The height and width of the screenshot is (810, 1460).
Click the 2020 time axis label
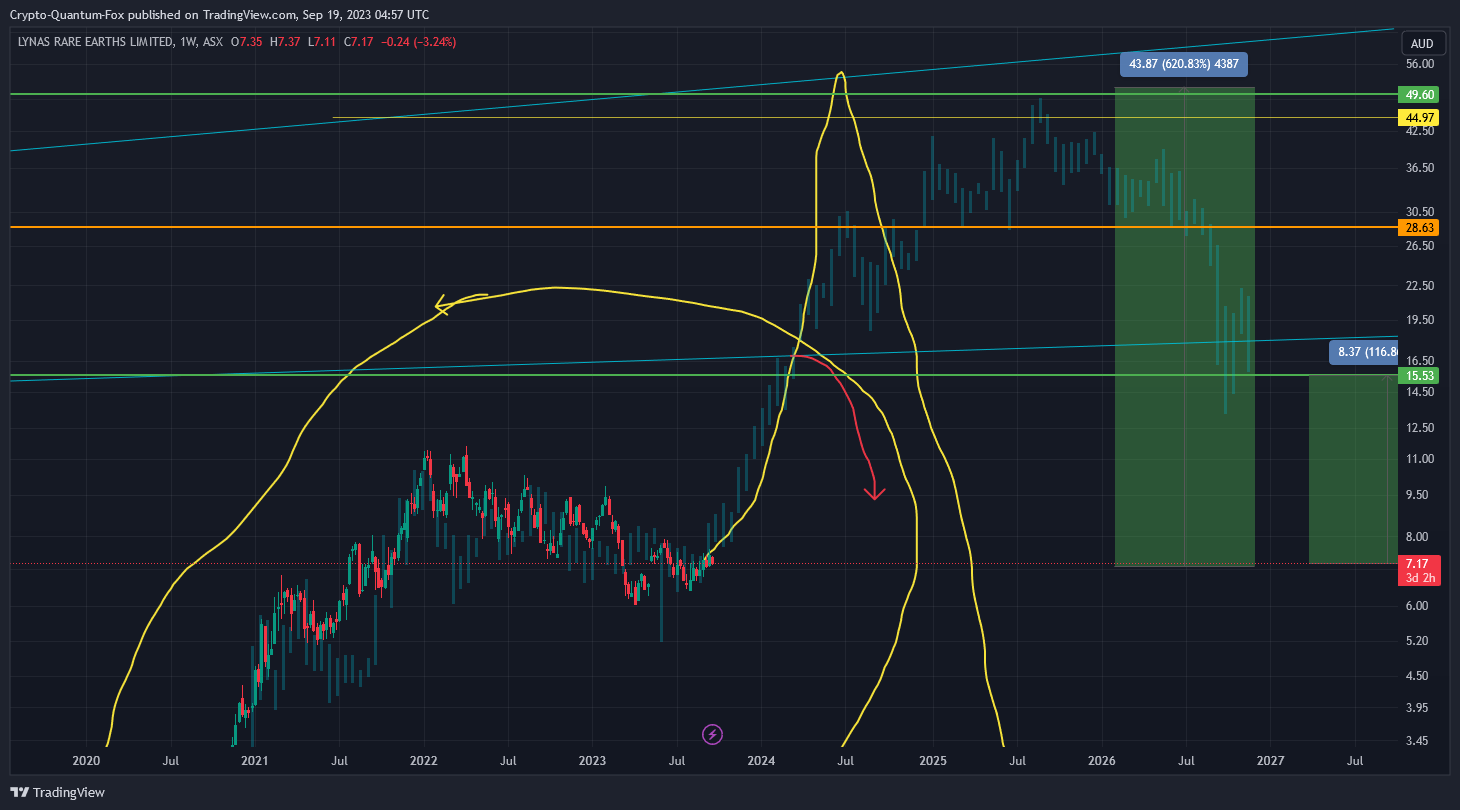87,762
